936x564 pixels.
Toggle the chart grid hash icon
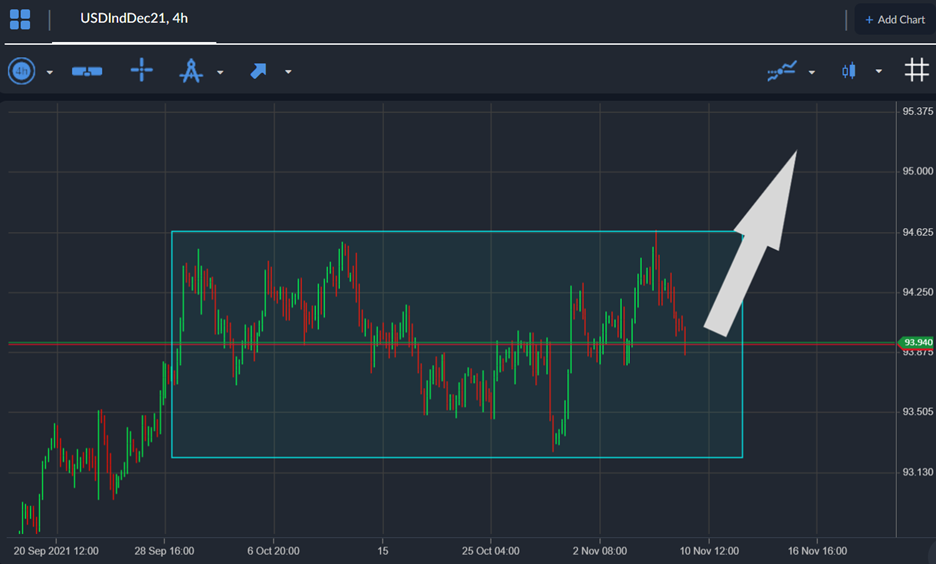[x=917, y=70]
